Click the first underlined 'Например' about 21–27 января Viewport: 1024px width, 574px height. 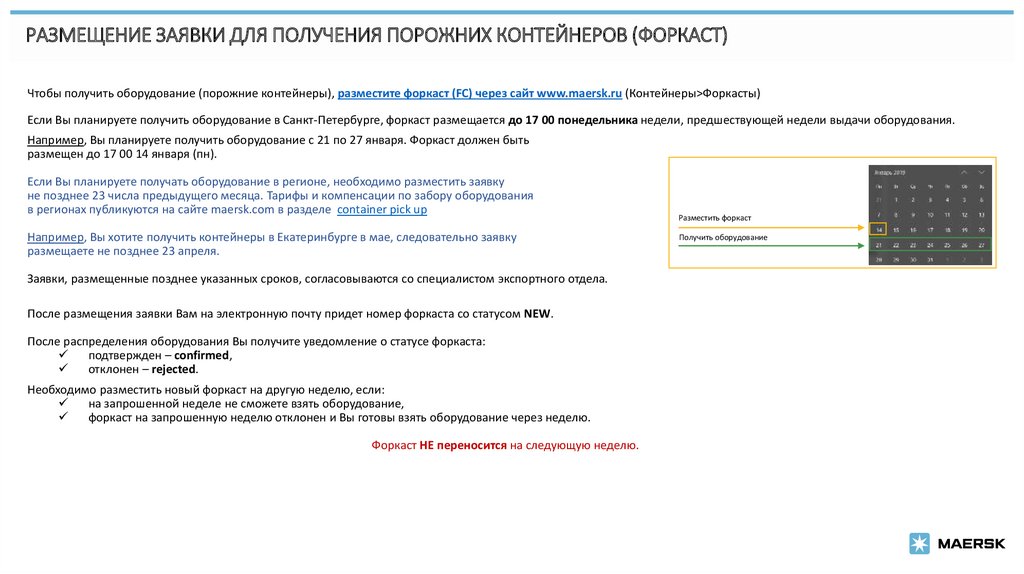coord(56,140)
